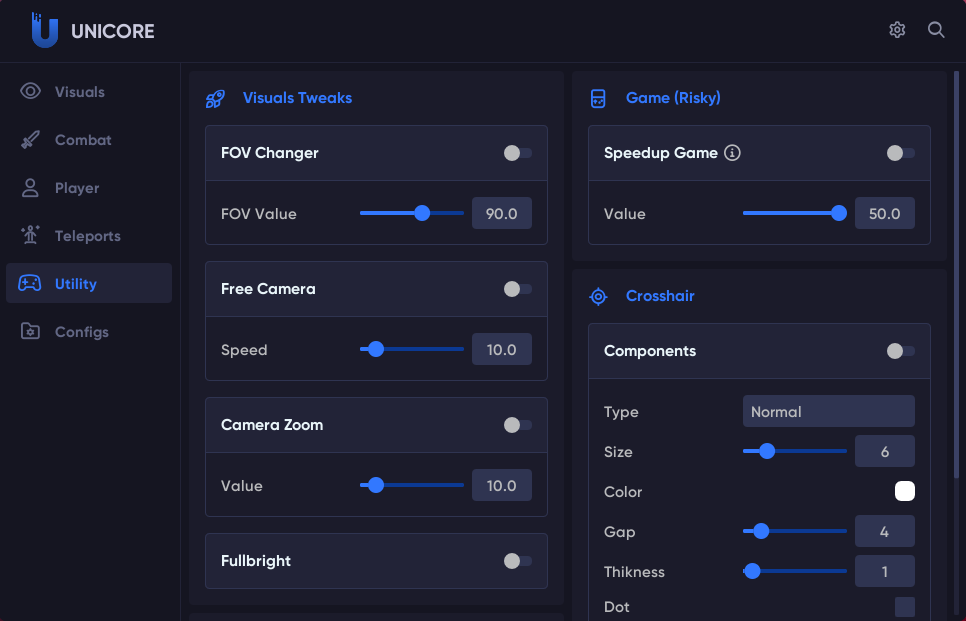Enable the Fullbright toggle
This screenshot has height=621, width=966.
pyautogui.click(x=517, y=561)
